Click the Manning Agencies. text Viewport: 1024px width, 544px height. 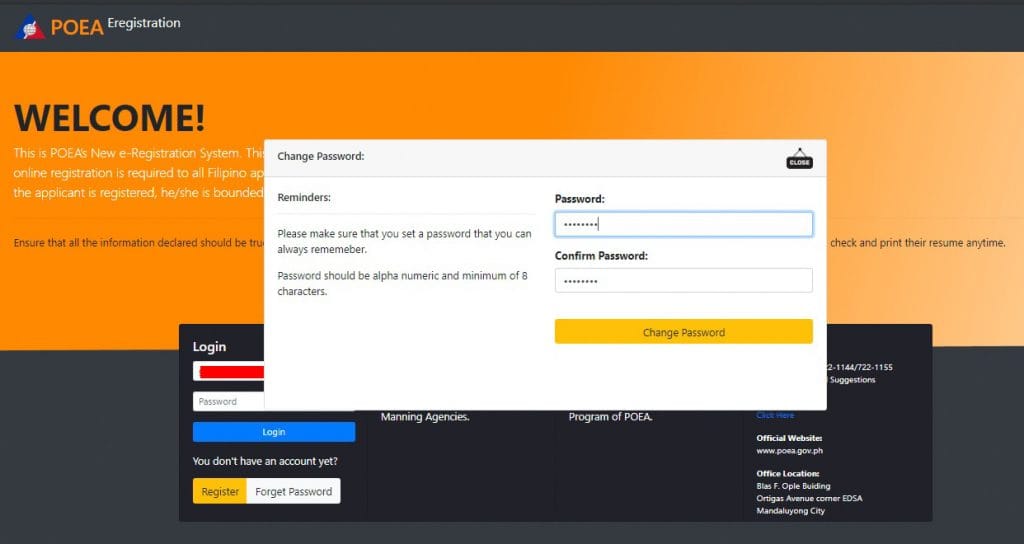(x=425, y=417)
